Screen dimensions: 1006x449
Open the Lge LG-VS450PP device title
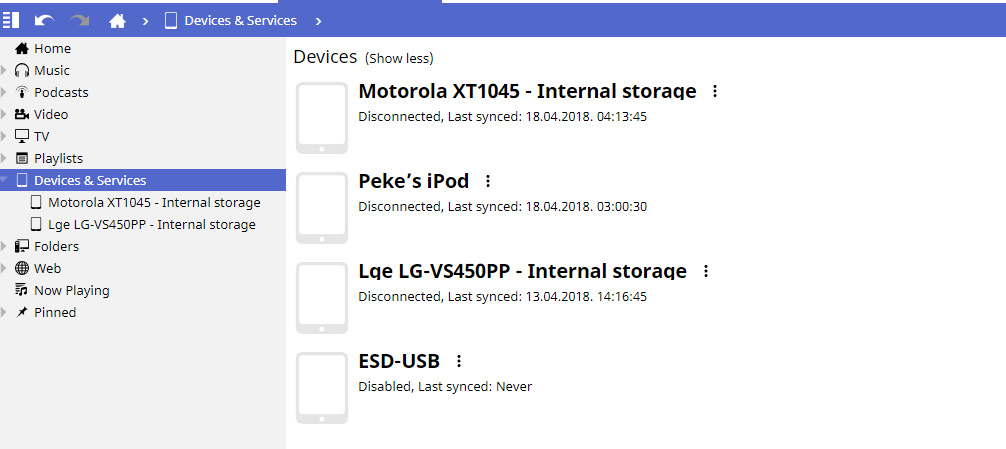(x=522, y=271)
